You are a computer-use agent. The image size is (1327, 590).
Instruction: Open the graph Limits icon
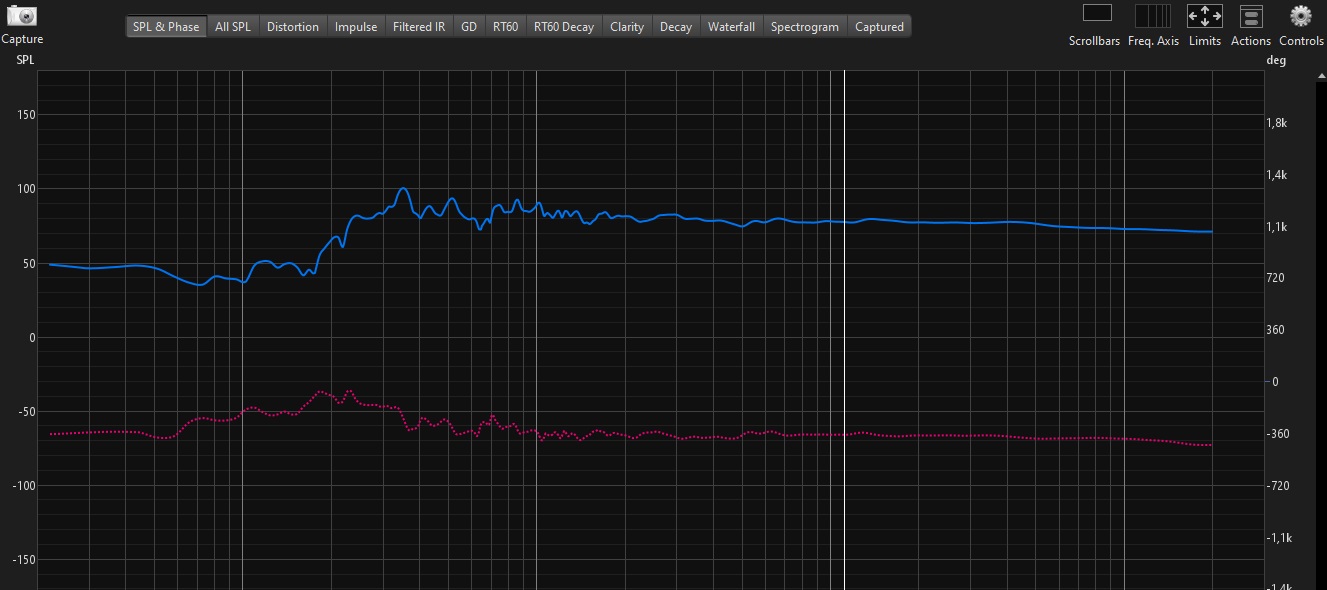click(1204, 15)
